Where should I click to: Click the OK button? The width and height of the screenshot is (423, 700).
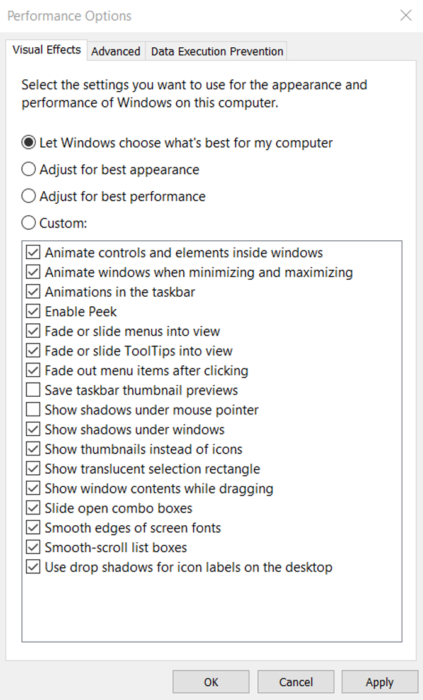click(x=211, y=682)
